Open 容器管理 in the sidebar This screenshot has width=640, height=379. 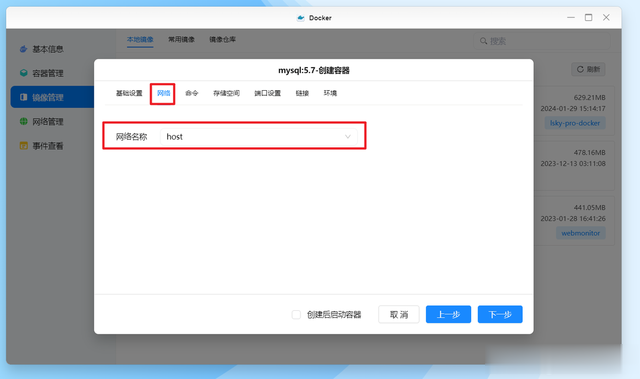[42, 73]
